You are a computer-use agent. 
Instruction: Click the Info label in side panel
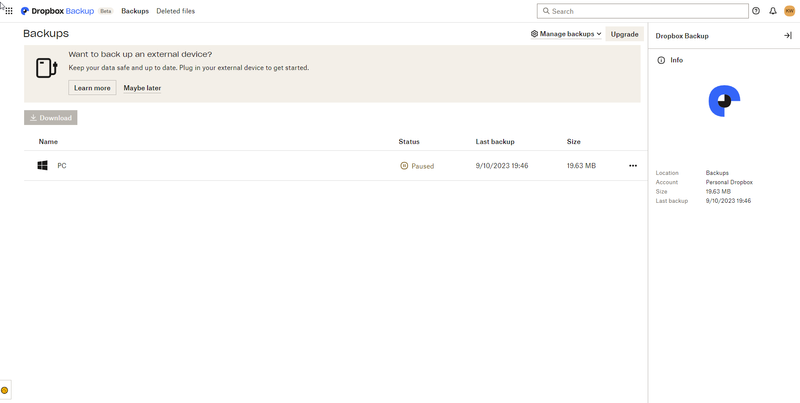677,60
